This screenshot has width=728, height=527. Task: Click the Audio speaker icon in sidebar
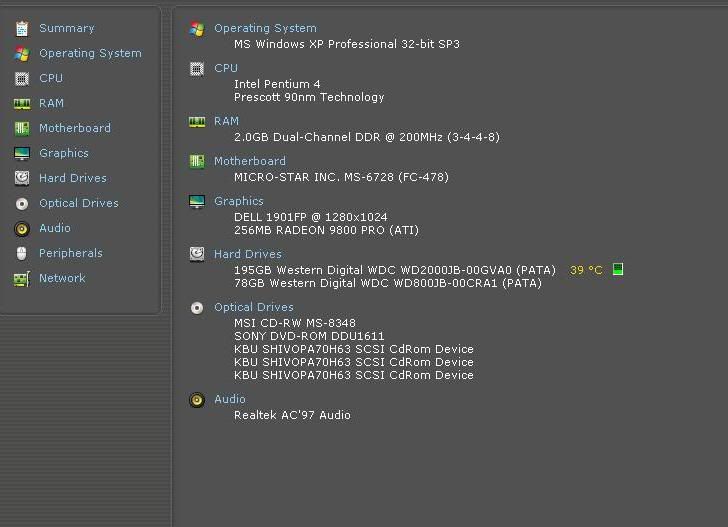click(x=21, y=228)
